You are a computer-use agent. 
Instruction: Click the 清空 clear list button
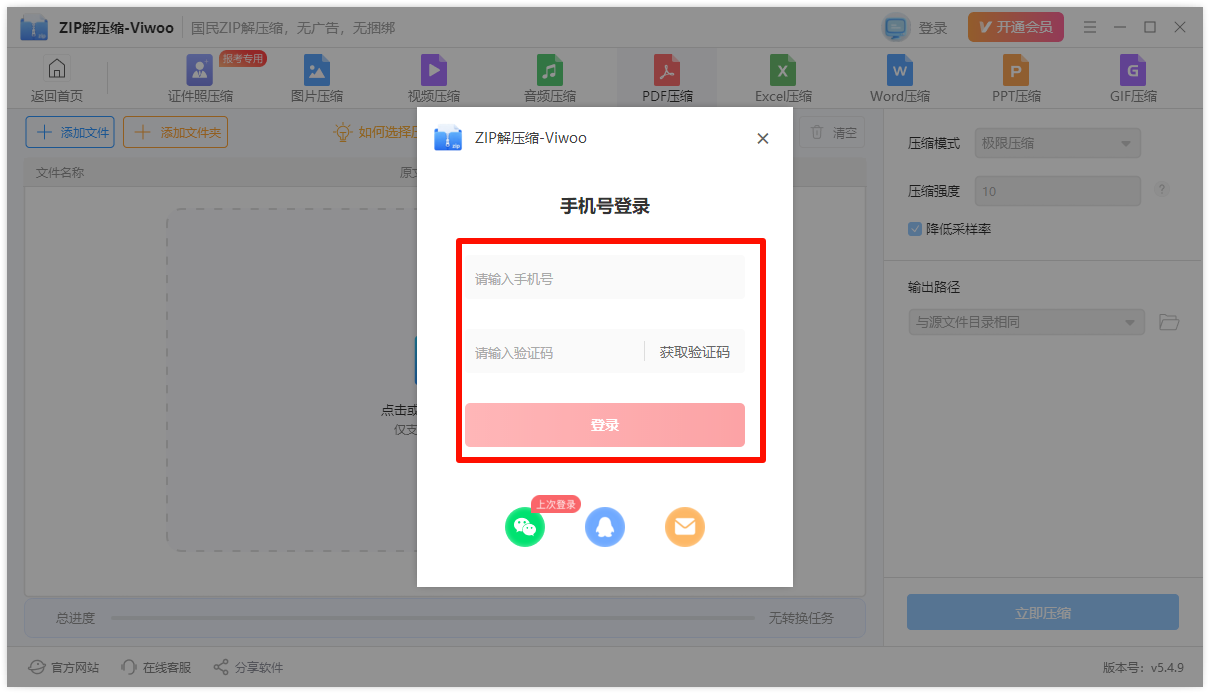(x=832, y=132)
